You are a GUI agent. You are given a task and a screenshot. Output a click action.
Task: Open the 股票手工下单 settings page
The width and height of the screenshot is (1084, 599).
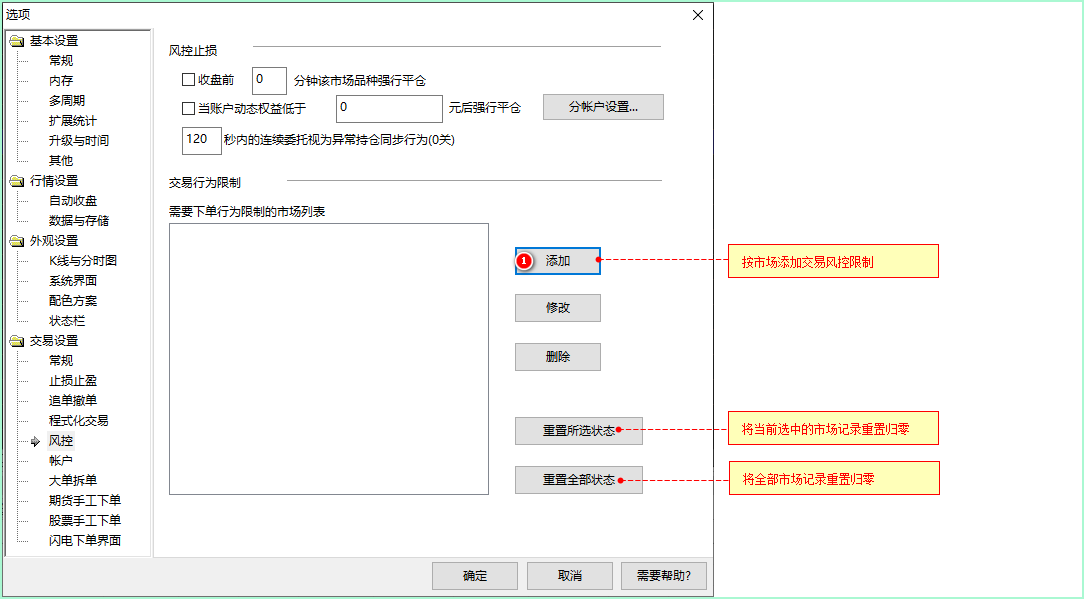click(84, 520)
